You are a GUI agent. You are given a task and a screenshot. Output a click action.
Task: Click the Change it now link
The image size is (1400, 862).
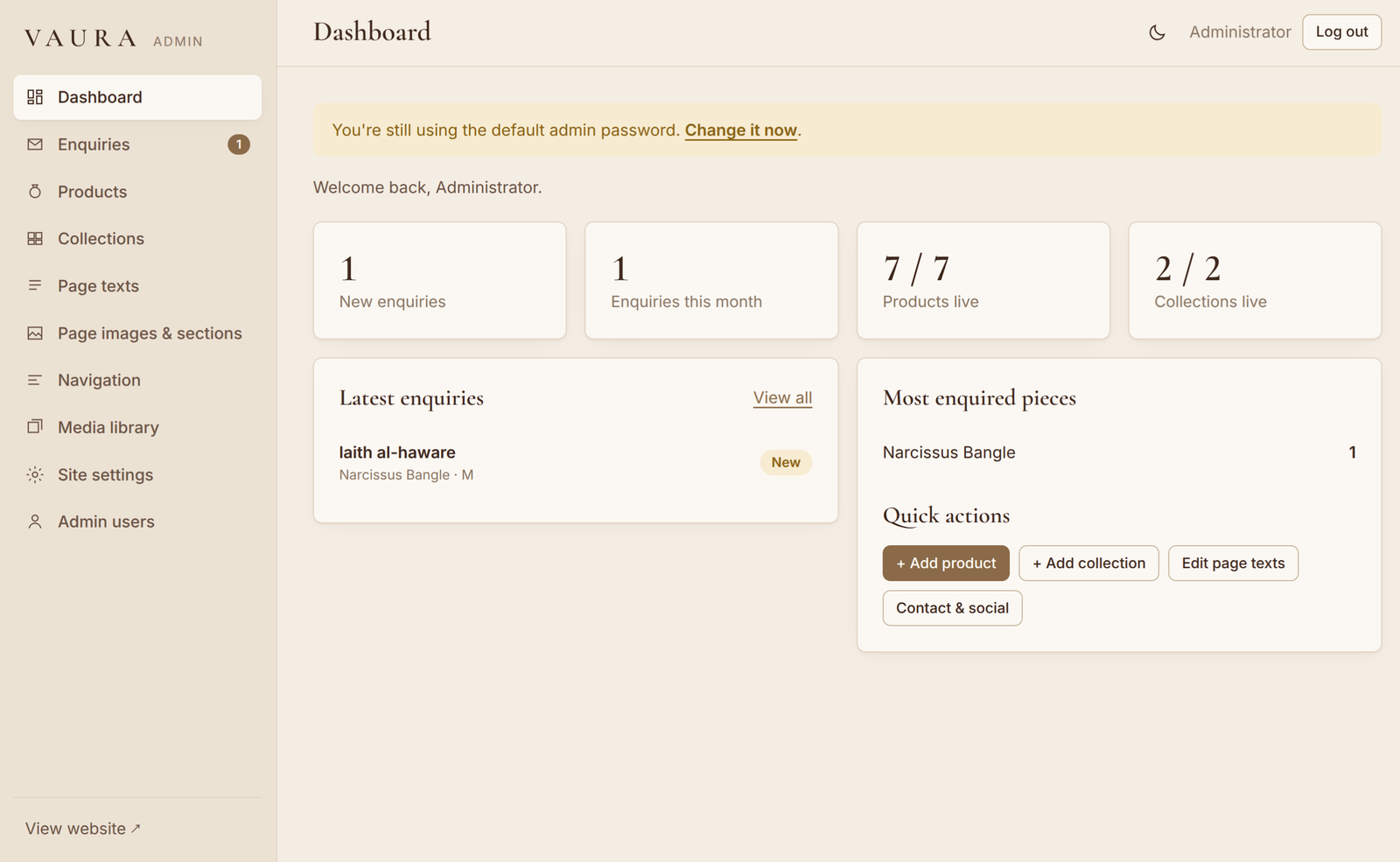[740, 130]
